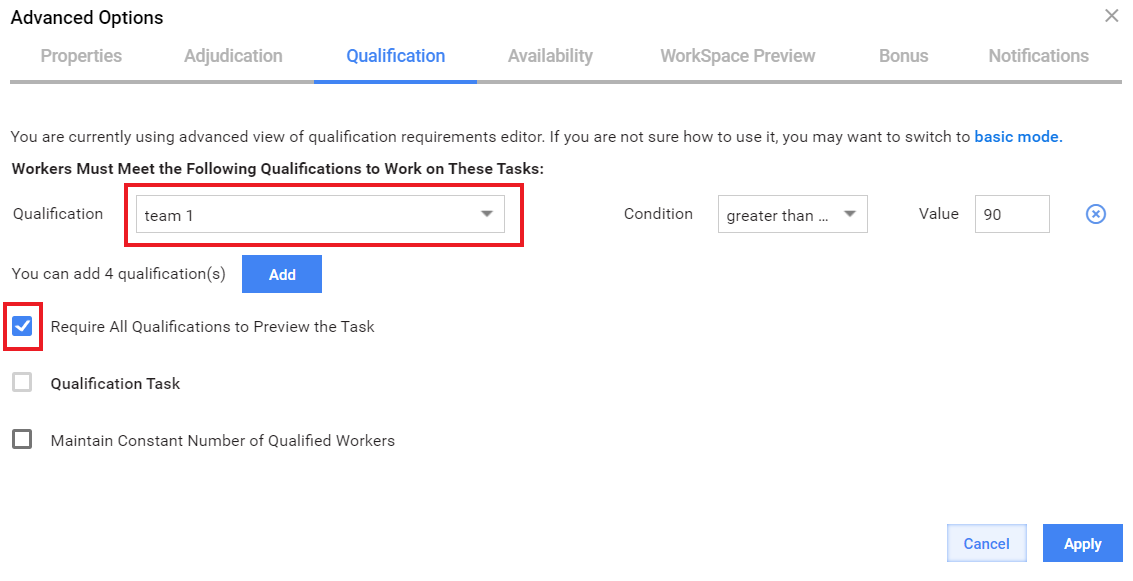The height and width of the screenshot is (581, 1133).
Task: Apply the advanced options
Action: click(1082, 543)
